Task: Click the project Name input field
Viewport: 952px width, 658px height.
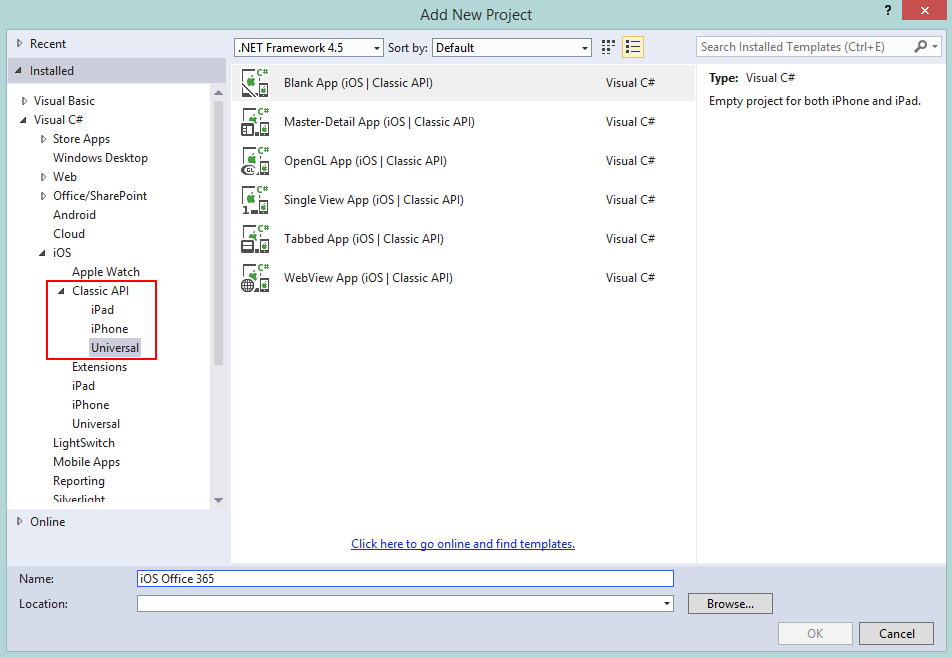Action: pos(405,578)
